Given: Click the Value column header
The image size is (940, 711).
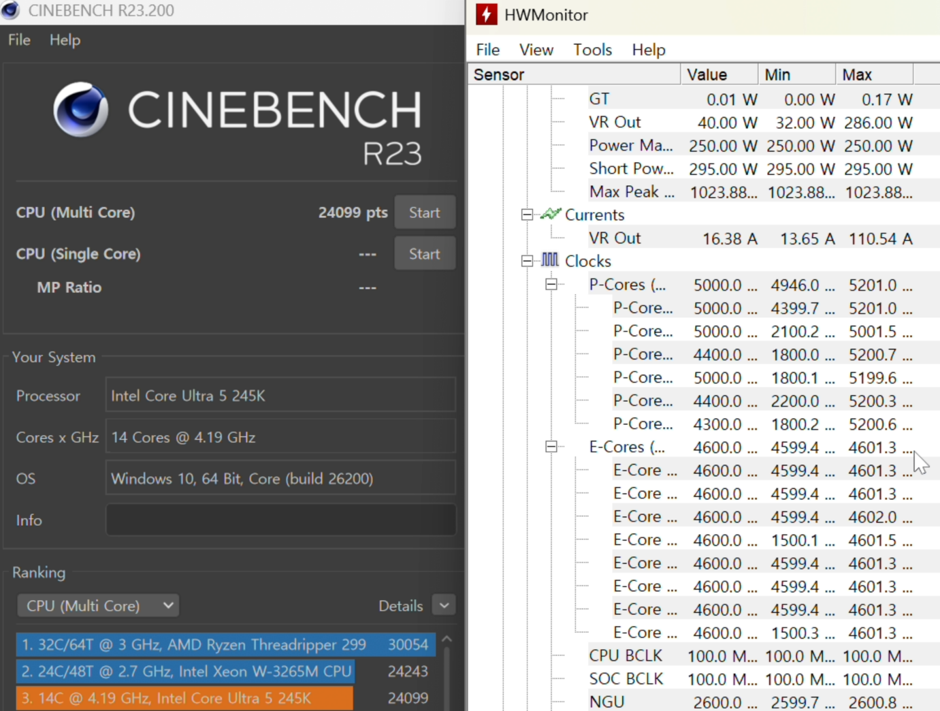Looking at the screenshot, I should point(719,74).
